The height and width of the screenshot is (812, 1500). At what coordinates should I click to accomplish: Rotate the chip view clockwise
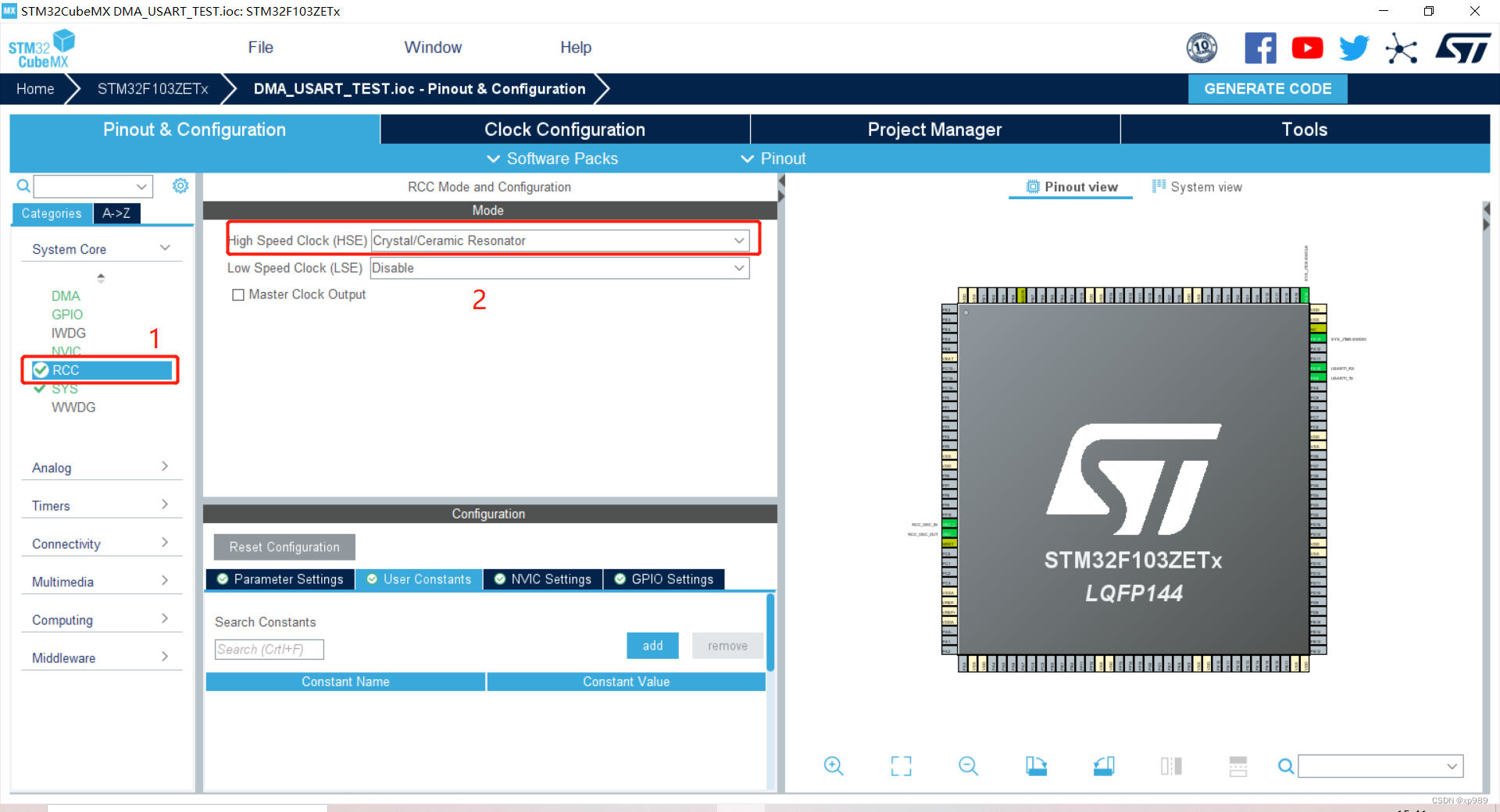tap(1036, 766)
